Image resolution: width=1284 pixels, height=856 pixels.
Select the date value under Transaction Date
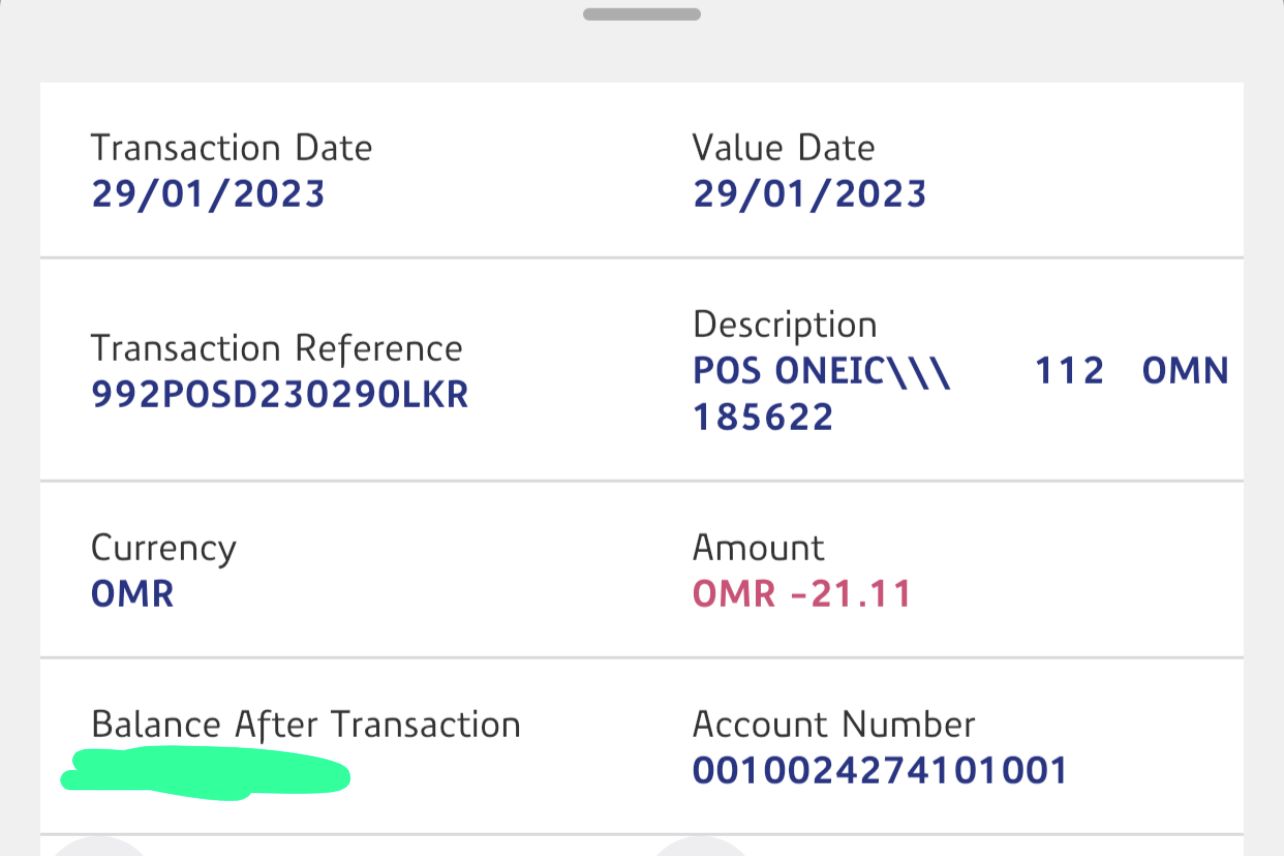pyautogui.click(x=208, y=193)
